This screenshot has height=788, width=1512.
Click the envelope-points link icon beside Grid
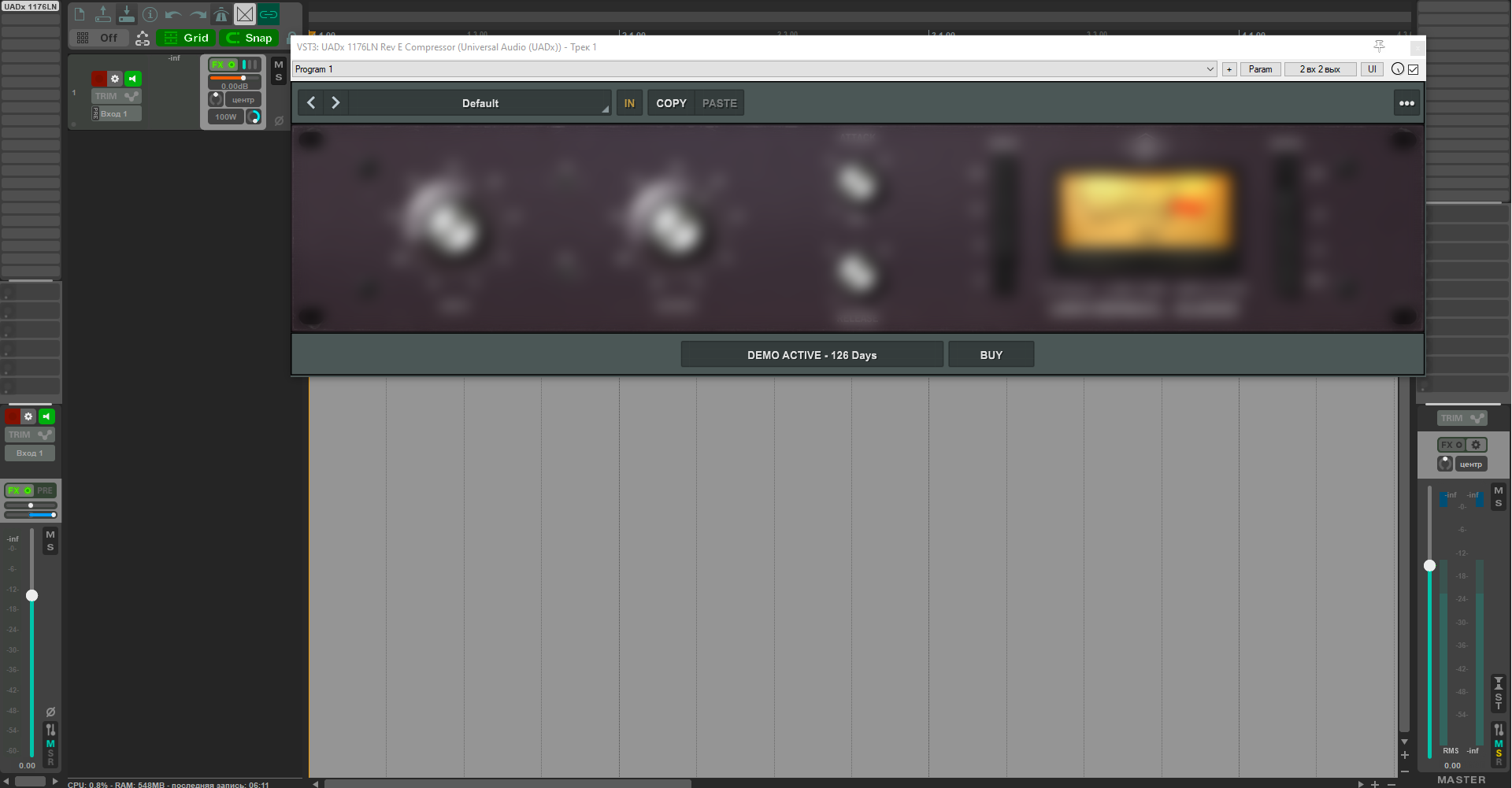(x=143, y=38)
